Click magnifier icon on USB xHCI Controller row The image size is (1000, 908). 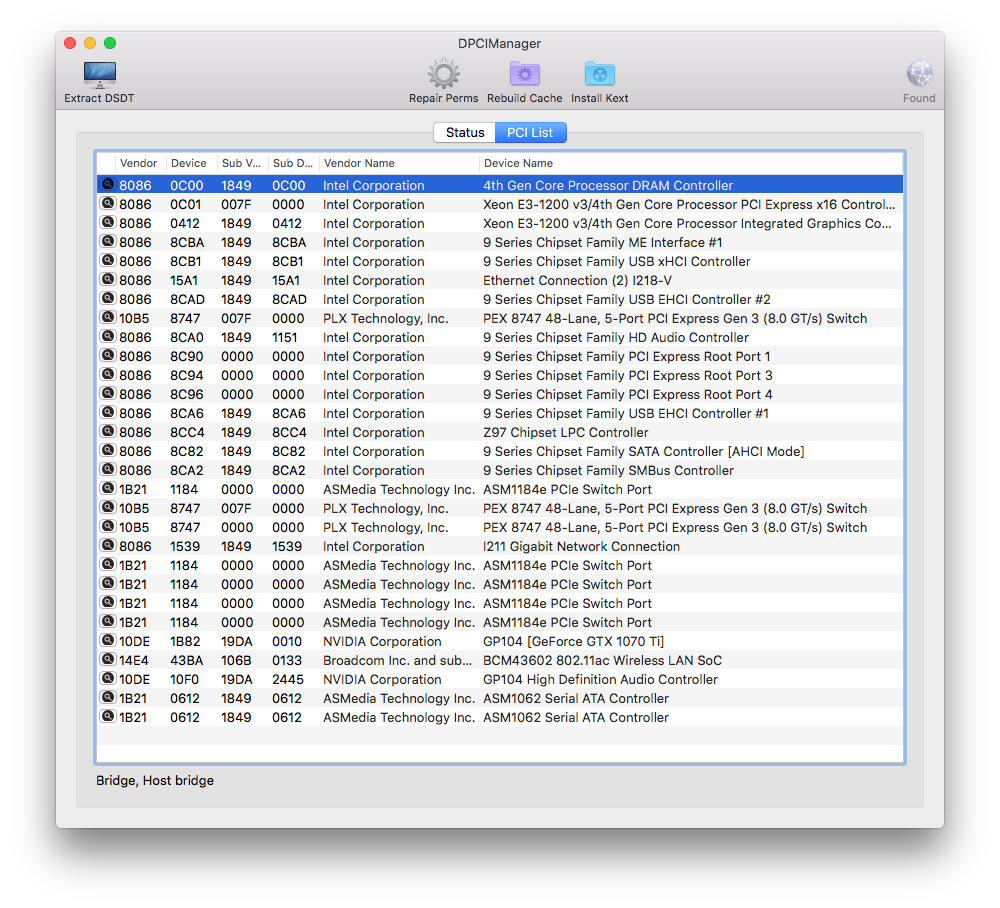(x=108, y=260)
